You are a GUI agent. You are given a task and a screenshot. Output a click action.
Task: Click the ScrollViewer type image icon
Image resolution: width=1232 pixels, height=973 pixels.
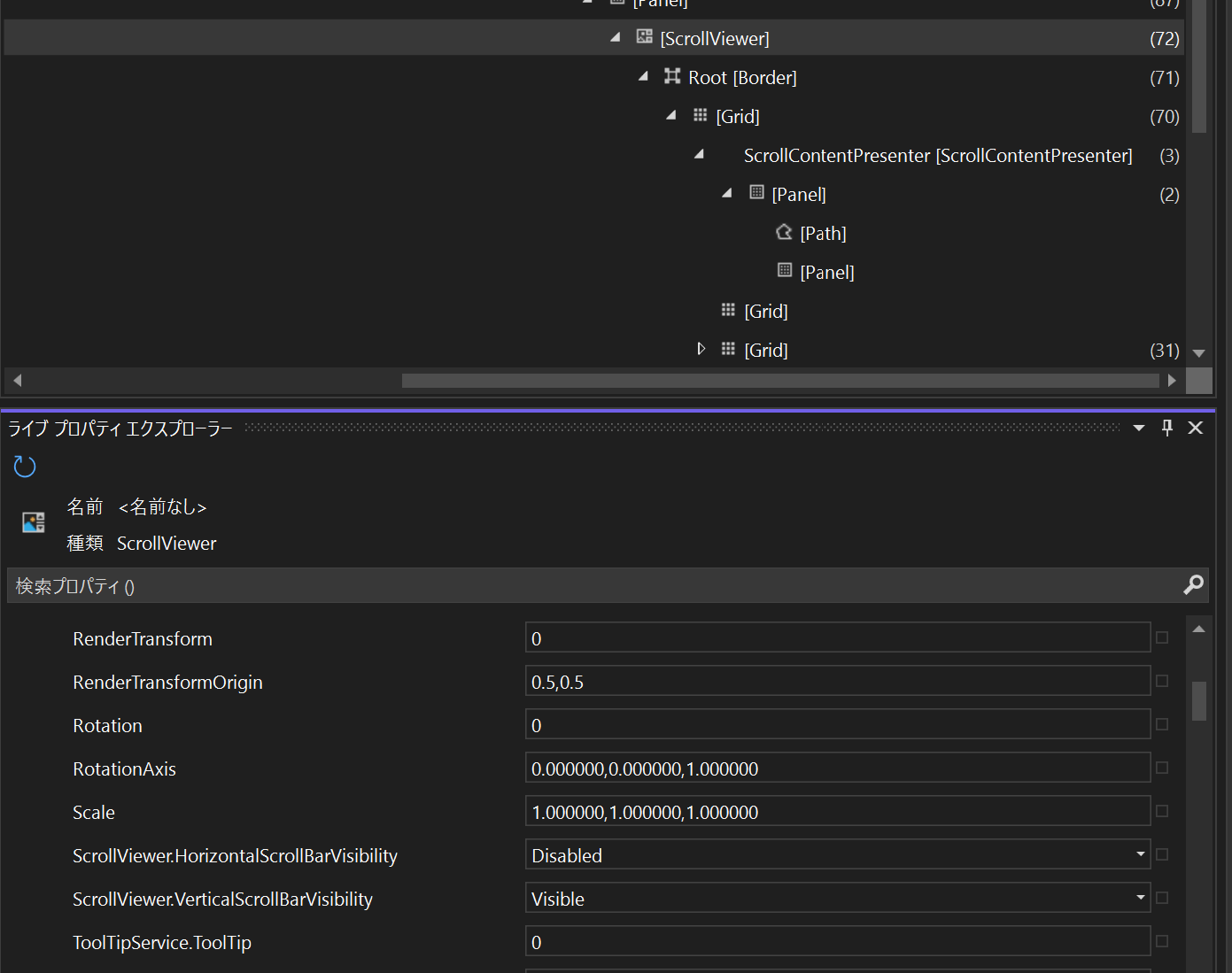pos(34,522)
